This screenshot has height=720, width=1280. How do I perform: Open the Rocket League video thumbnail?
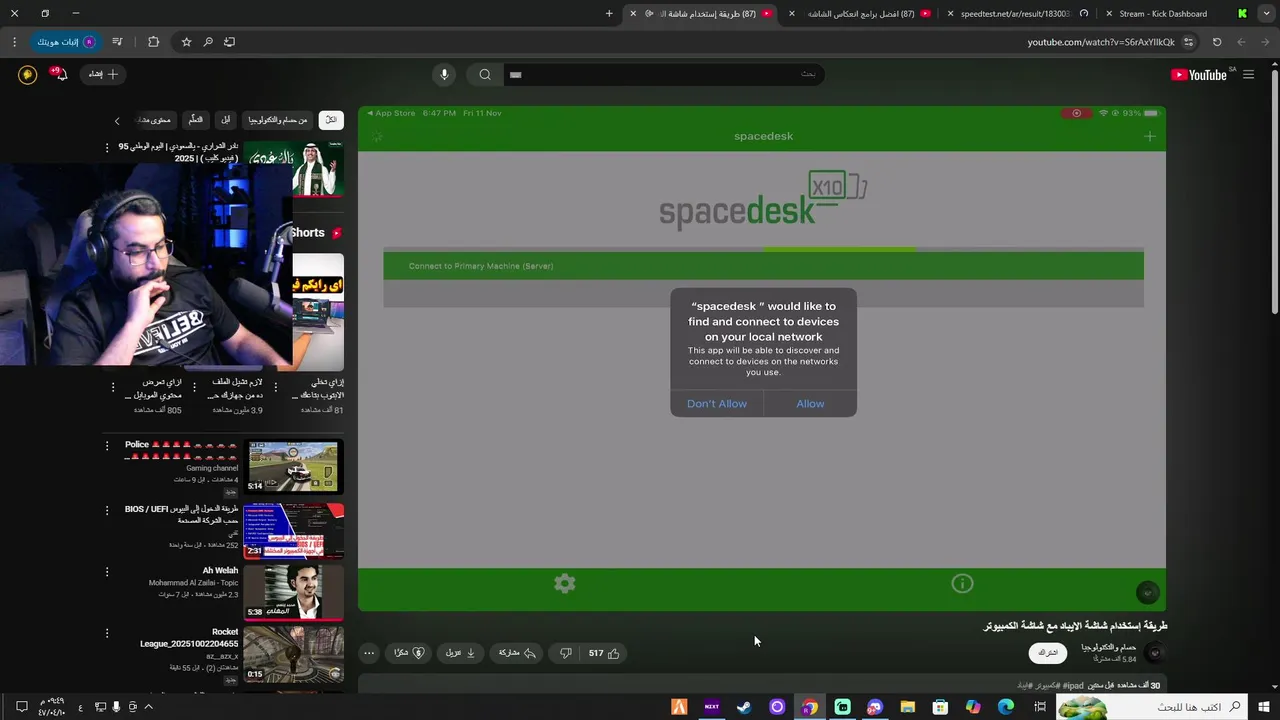[293, 654]
